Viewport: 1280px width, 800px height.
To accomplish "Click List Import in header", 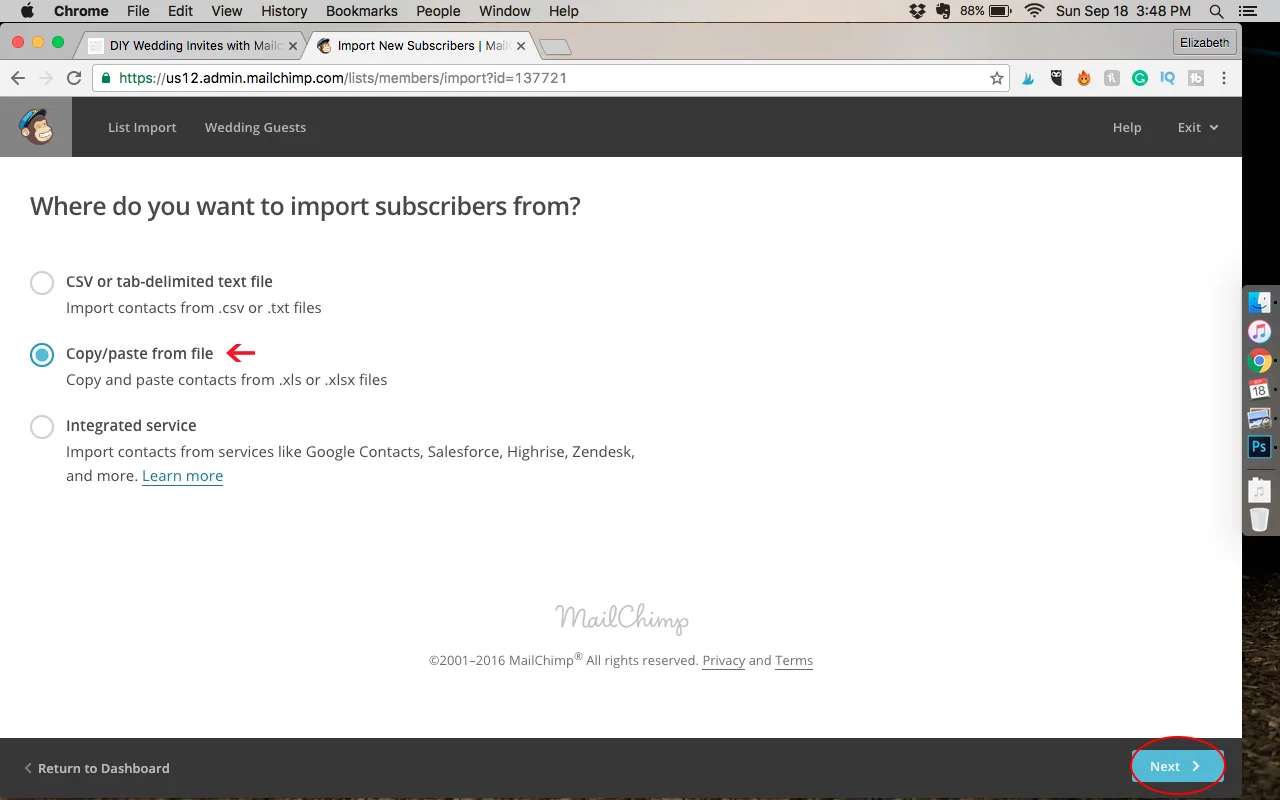I will [142, 127].
